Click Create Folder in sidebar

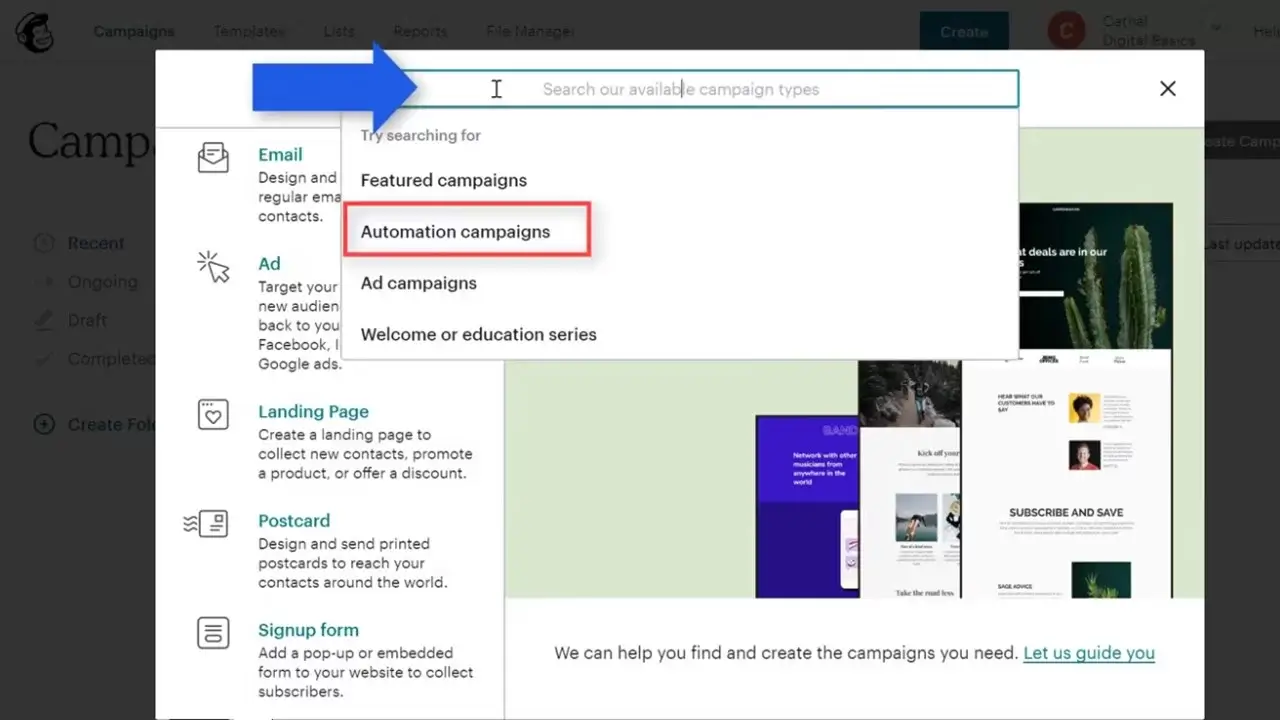coord(111,424)
